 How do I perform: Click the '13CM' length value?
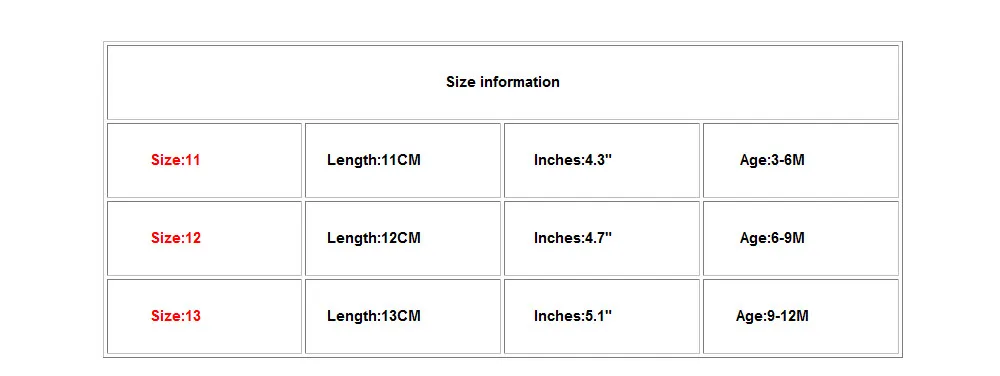[x=401, y=316]
